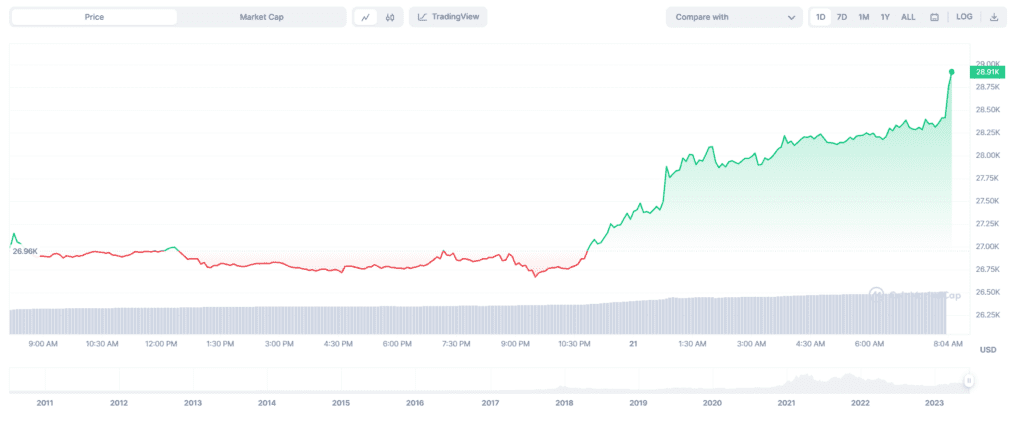Click the green endpoint dot on chart
Image resolution: width=1024 pixels, height=424 pixels.
[952, 72]
